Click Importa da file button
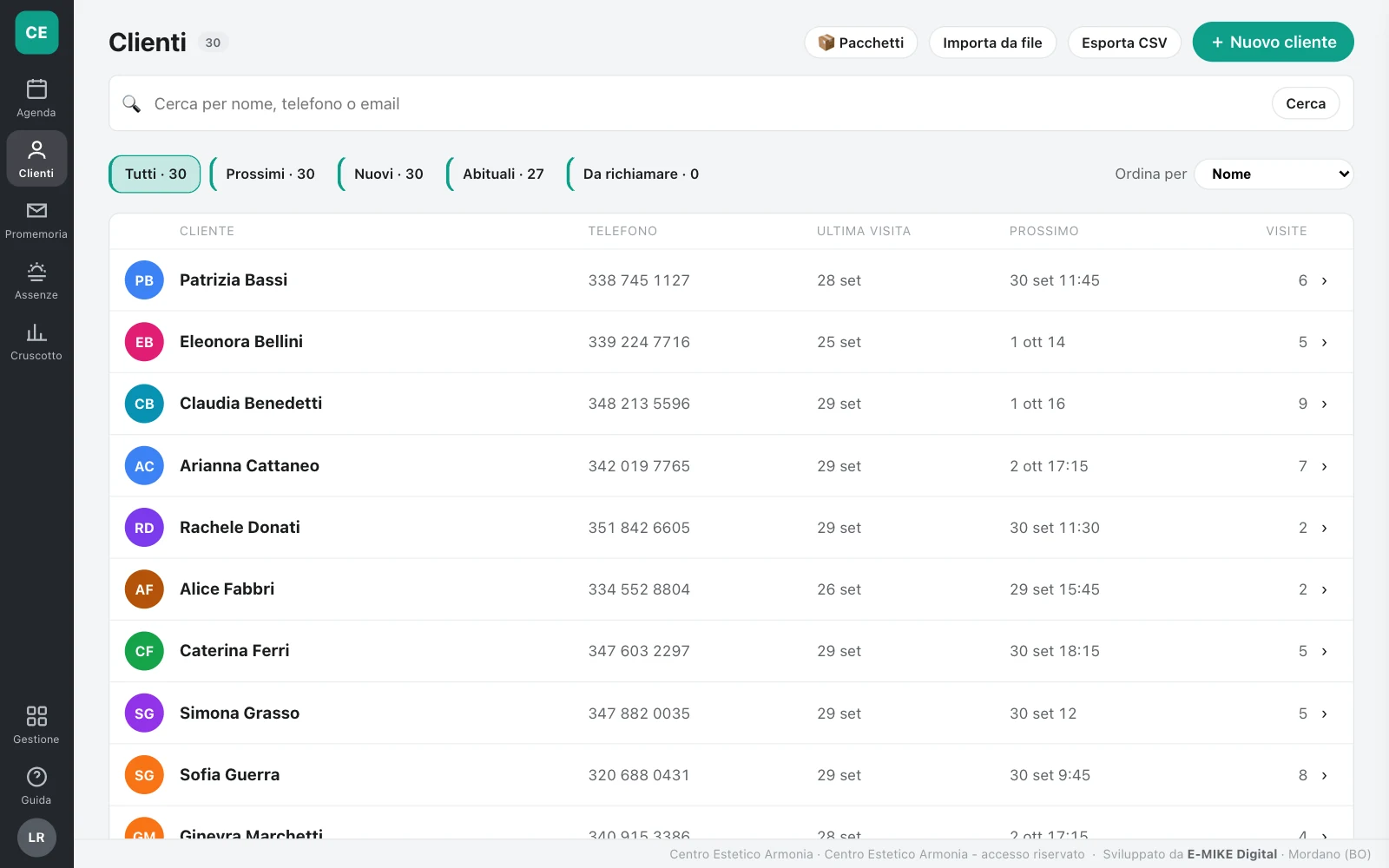The width and height of the screenshot is (1389, 868). pos(992,43)
